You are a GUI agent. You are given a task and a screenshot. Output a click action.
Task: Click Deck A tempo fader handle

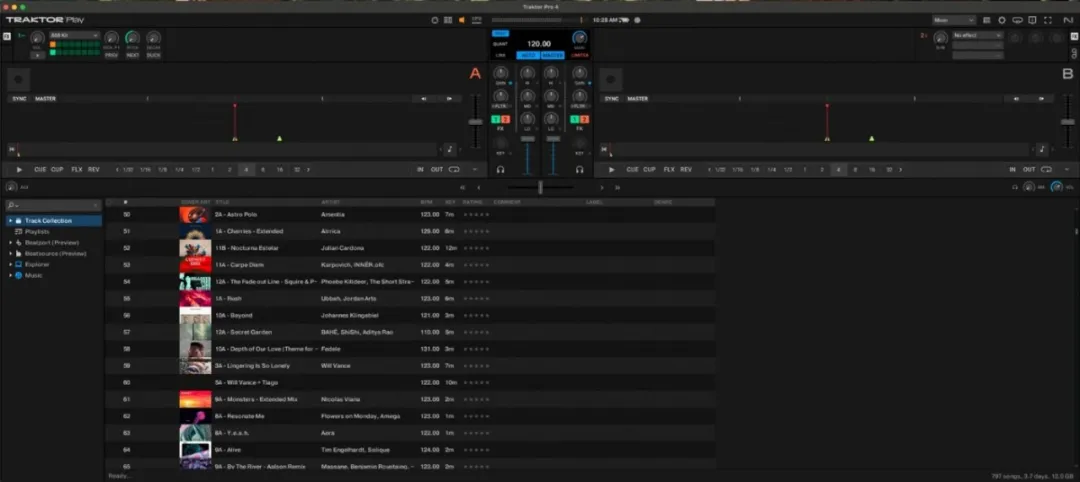pos(475,122)
